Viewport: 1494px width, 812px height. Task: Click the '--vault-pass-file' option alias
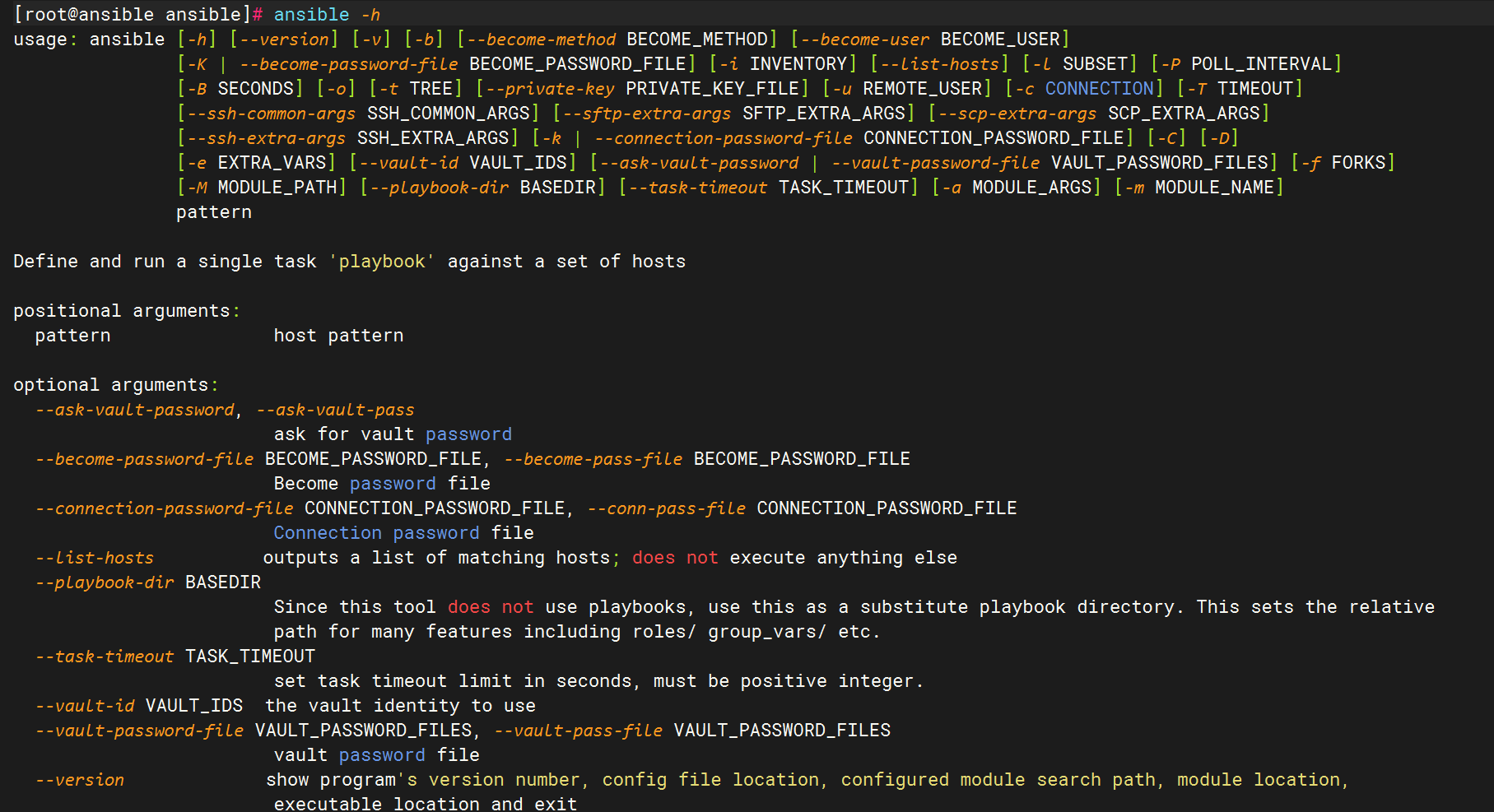tap(579, 731)
